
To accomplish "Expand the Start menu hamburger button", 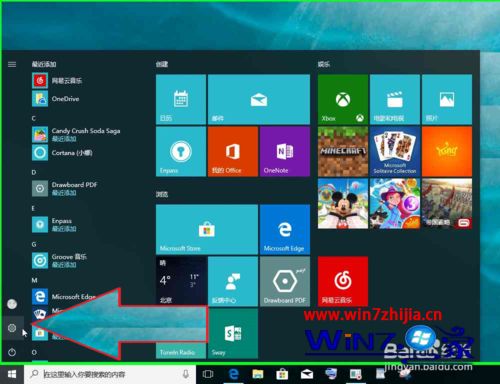I will click(12, 64).
